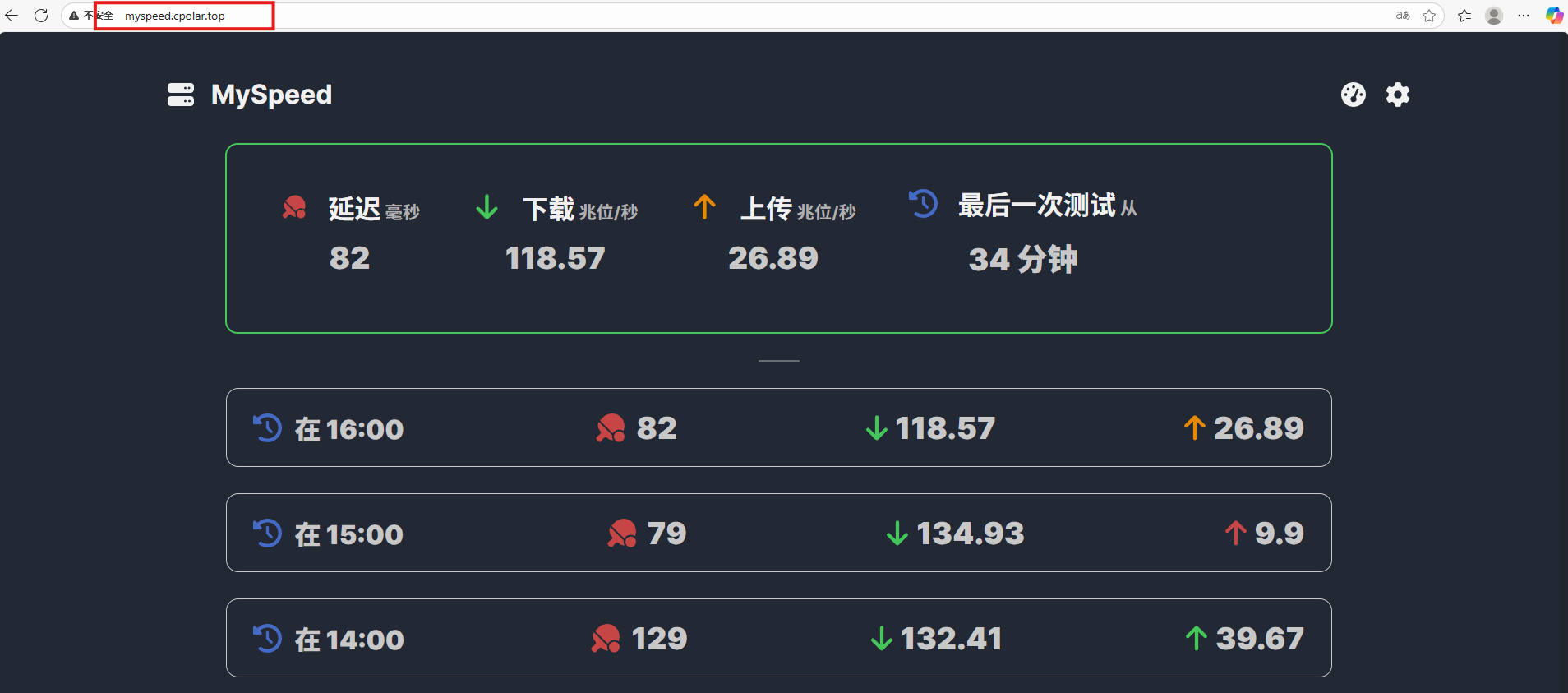Screen dimensions: 1568x693
Task: Click the green download arrow beside 下载
Action: tap(487, 207)
